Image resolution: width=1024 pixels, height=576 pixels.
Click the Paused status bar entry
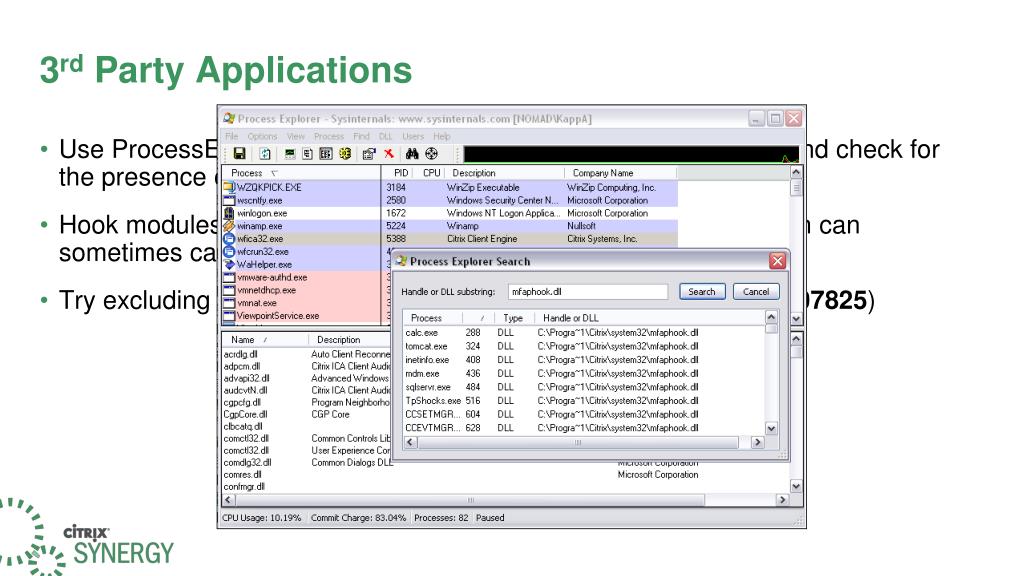click(x=490, y=518)
